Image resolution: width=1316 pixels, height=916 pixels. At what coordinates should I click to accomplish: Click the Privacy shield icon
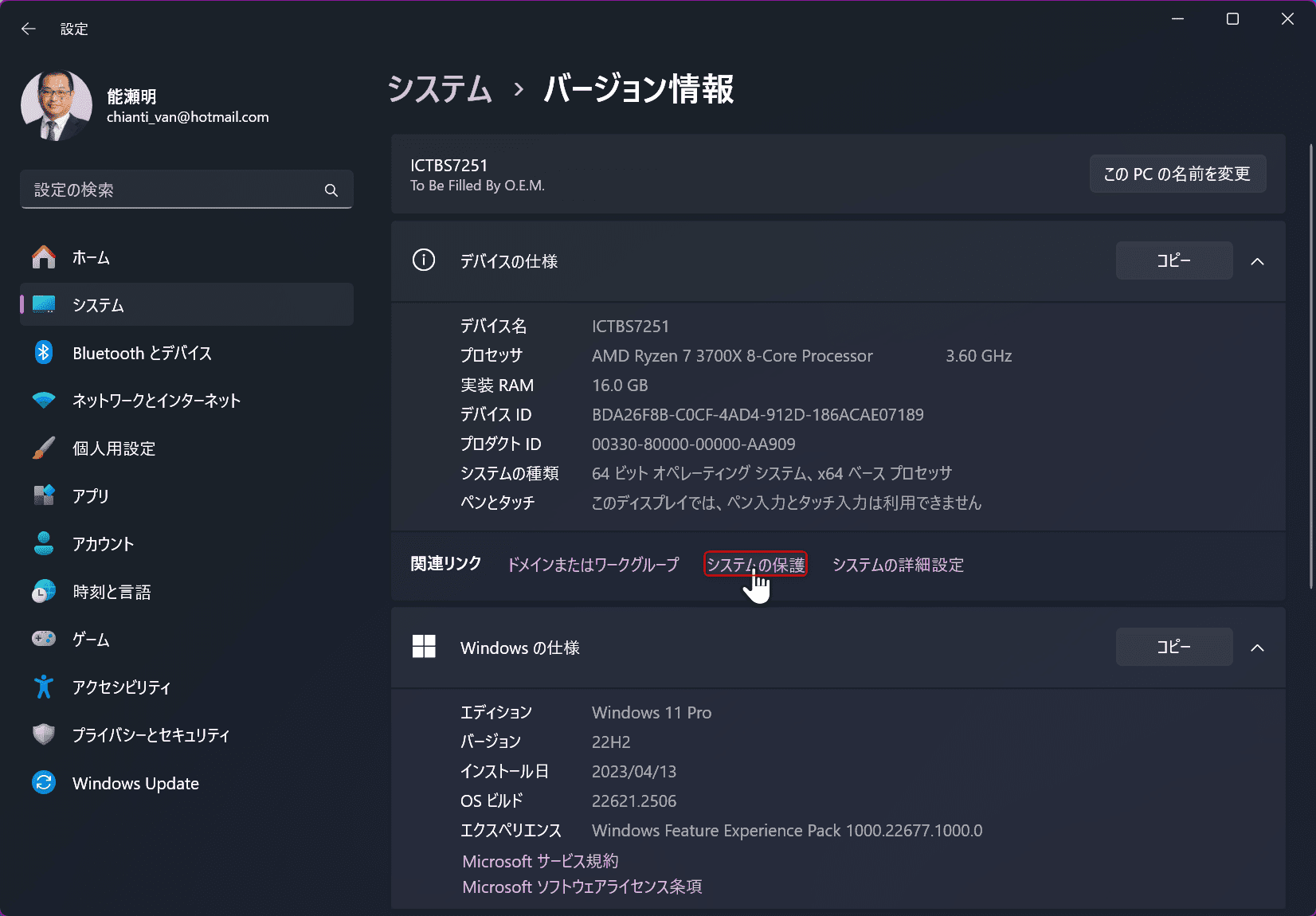click(x=44, y=734)
